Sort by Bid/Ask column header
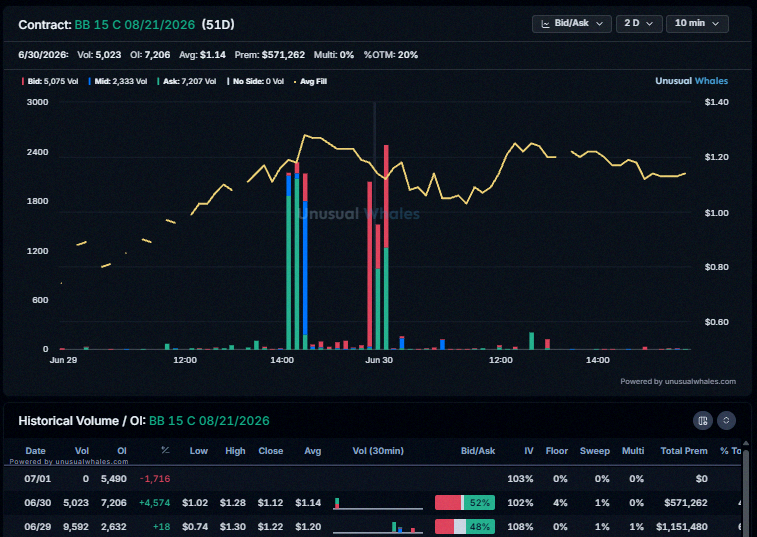The image size is (757, 537). [477, 451]
